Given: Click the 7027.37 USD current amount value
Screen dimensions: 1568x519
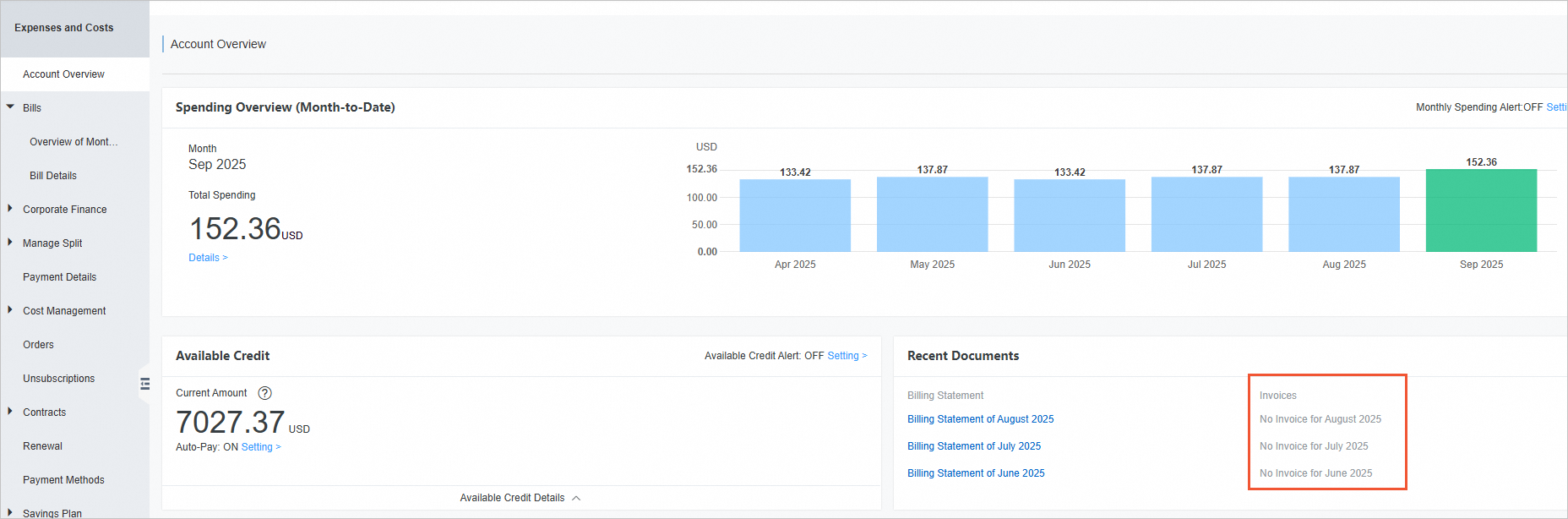Looking at the screenshot, I should [242, 423].
